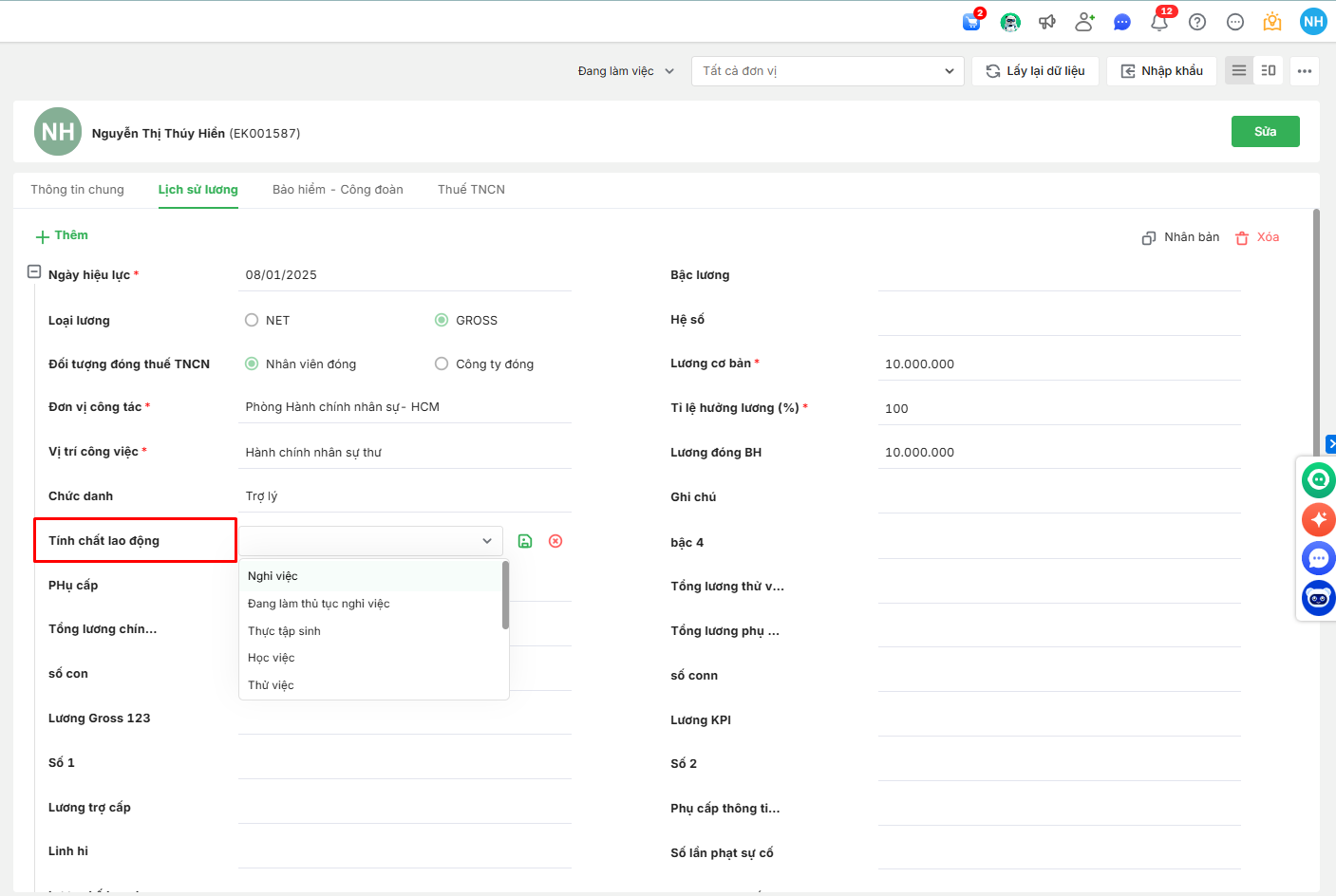Screen dimensions: 1336x896
Task: Click the dropdown list scrollbar
Action: pos(505,595)
